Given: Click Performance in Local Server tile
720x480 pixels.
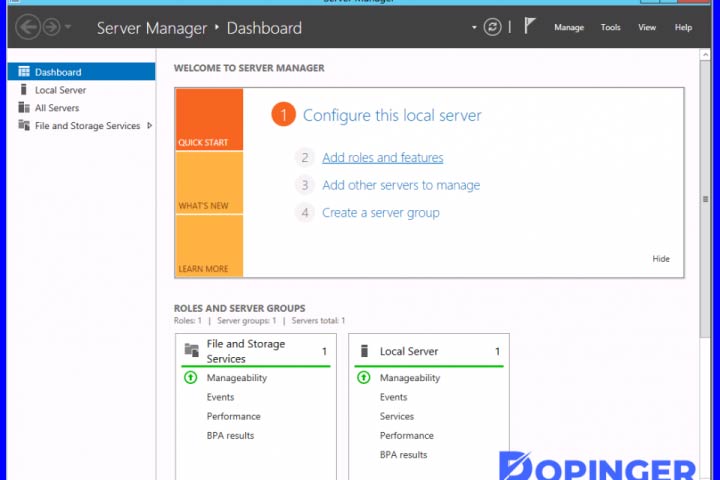Looking at the screenshot, I should [406, 435].
